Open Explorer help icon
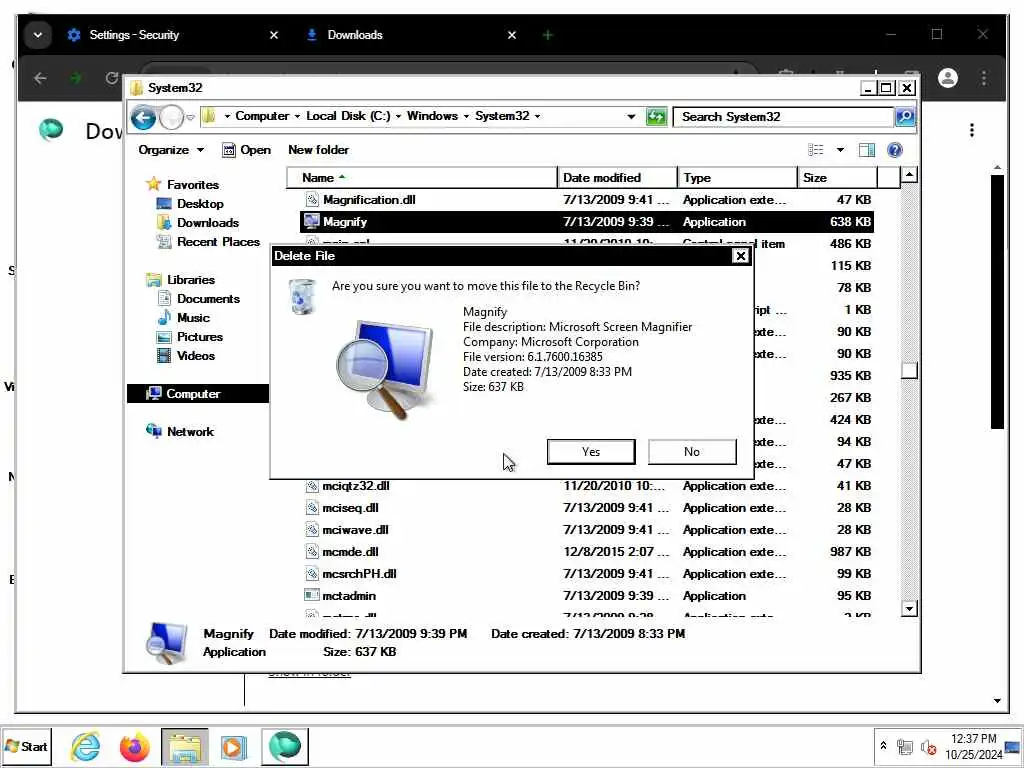The image size is (1024, 768). click(895, 150)
